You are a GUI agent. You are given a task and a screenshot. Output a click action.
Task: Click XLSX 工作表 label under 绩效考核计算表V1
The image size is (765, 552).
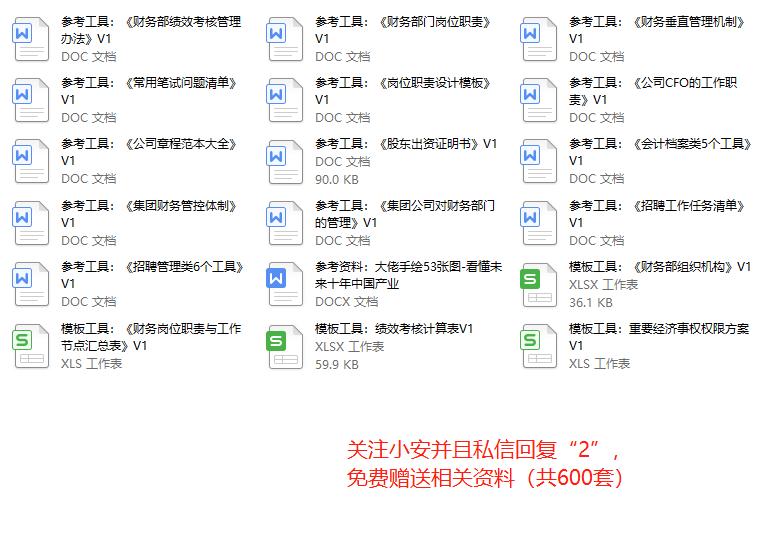[x=350, y=347]
